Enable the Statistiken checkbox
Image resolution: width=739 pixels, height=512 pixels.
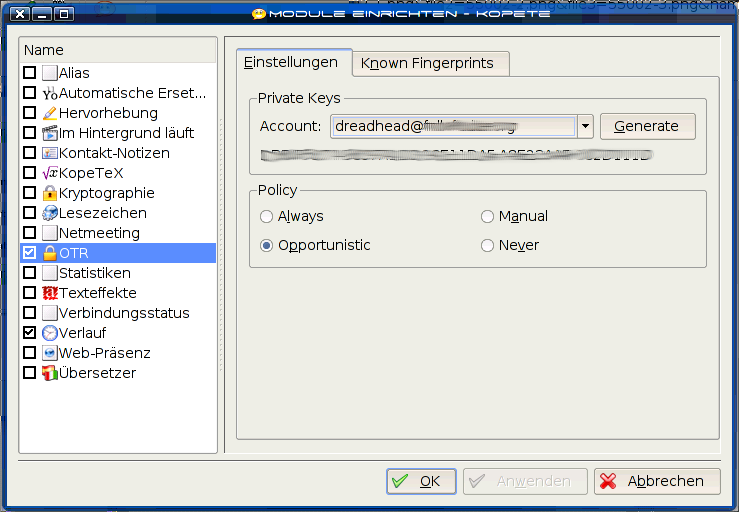click(29, 273)
